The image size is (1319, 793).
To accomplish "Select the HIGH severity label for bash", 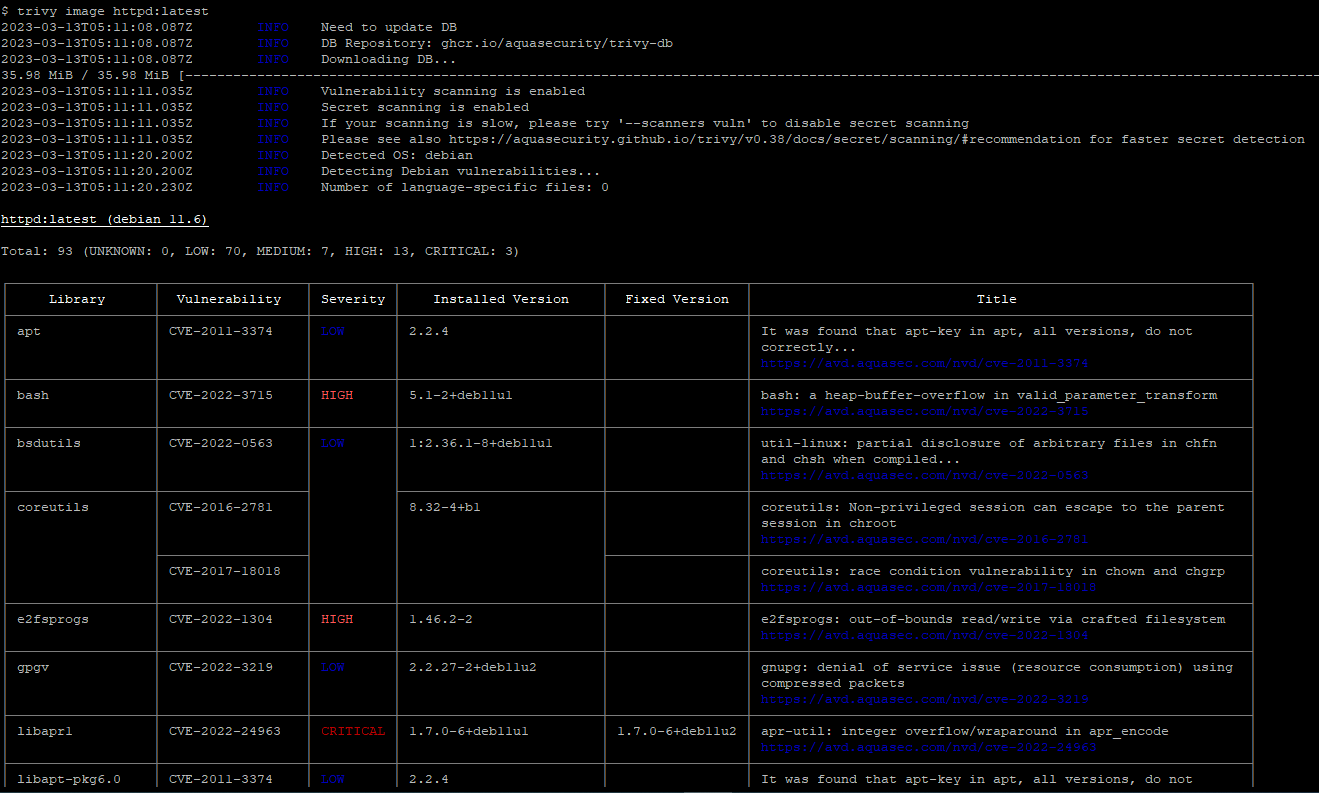I will click(339, 395).
